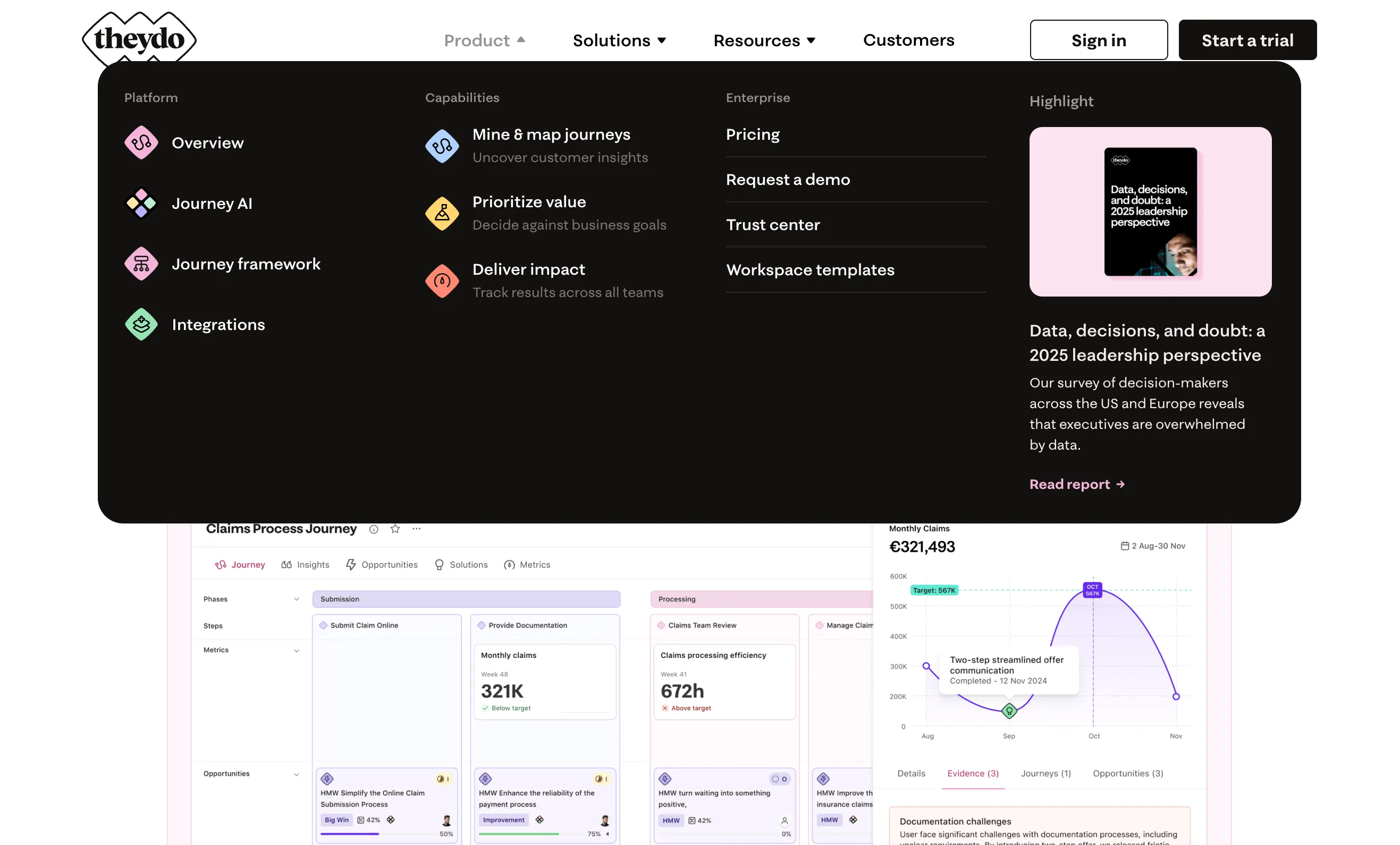Toggle the star to favorite Claims Process Journey
The height and width of the screenshot is (845, 1400).
point(395,529)
